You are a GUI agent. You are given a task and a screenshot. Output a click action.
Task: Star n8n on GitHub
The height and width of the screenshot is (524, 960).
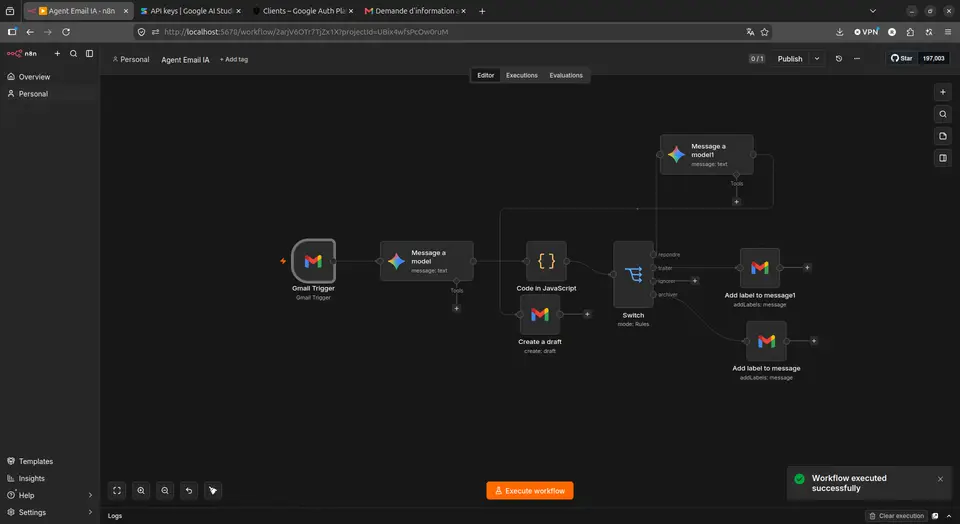[902, 59]
